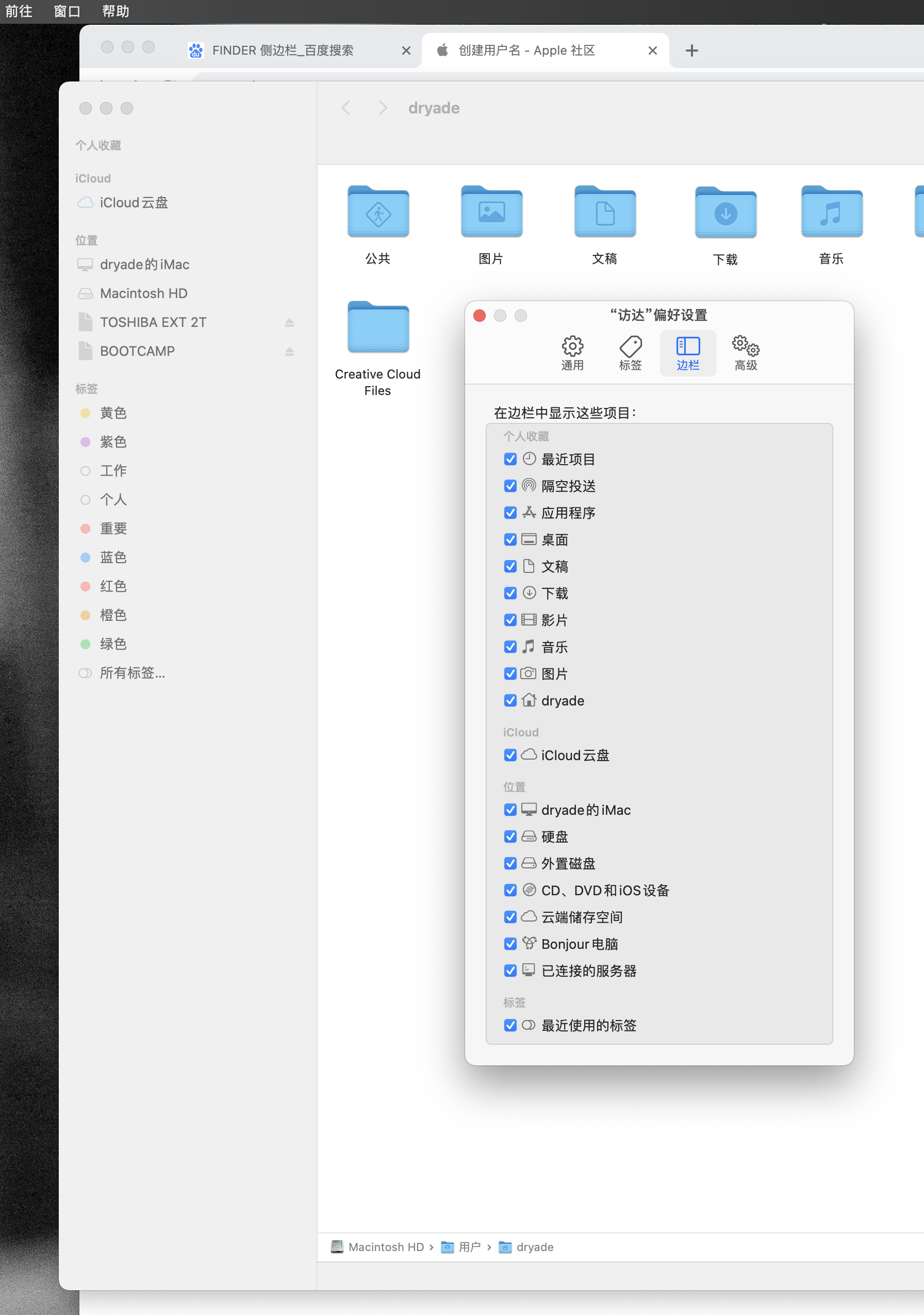
Task: Open the 图片 (Pictures) folder icon
Action: click(491, 212)
